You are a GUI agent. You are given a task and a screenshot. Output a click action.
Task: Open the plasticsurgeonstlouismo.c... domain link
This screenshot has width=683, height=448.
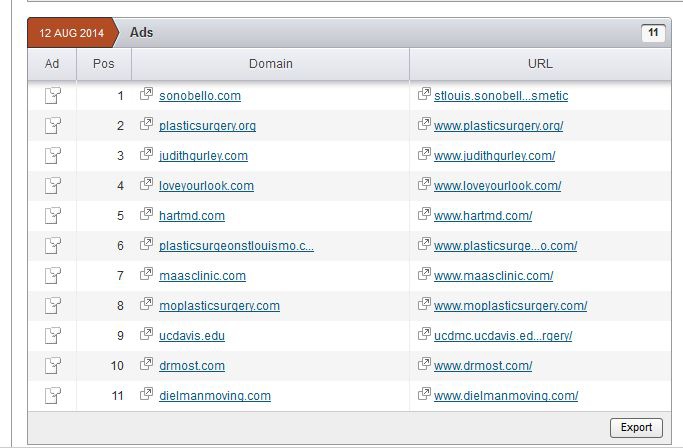point(236,246)
